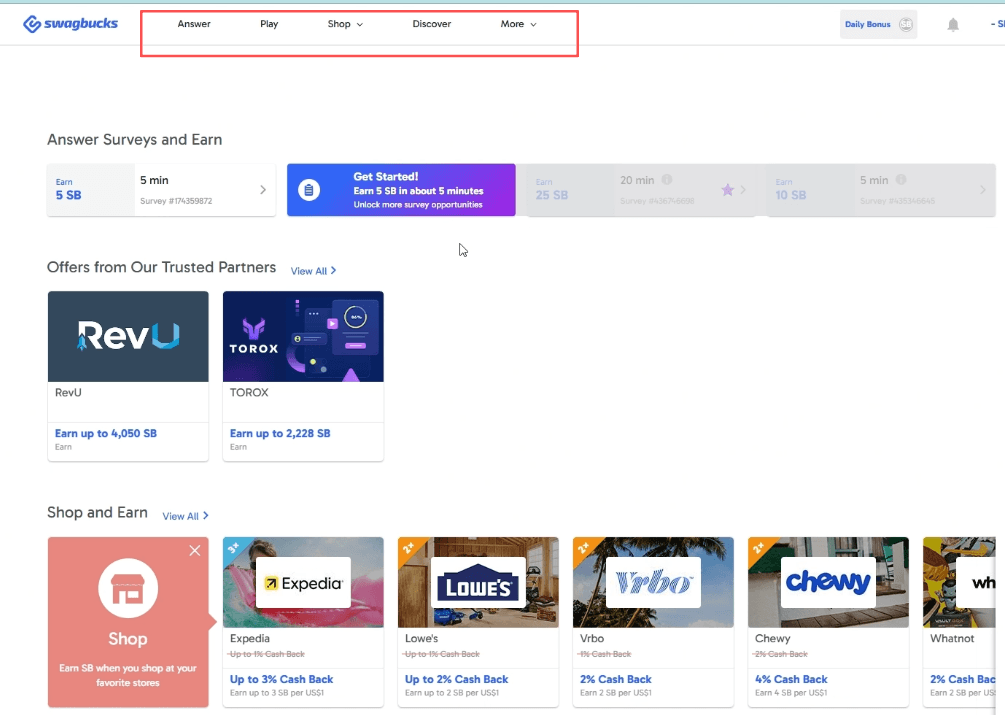
Task: Click 4% Cash Back on Chewy
Action: (791, 679)
